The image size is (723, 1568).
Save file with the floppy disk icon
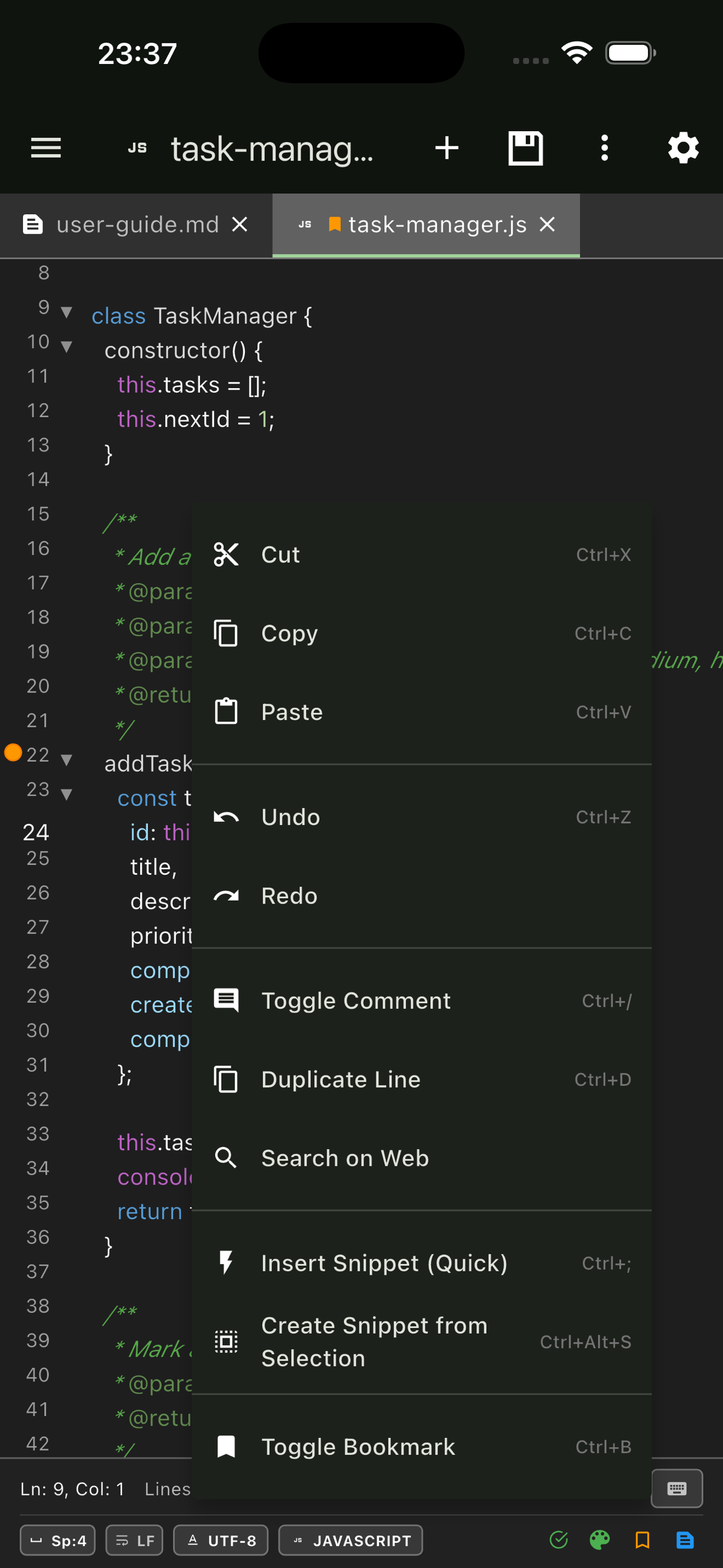(525, 148)
